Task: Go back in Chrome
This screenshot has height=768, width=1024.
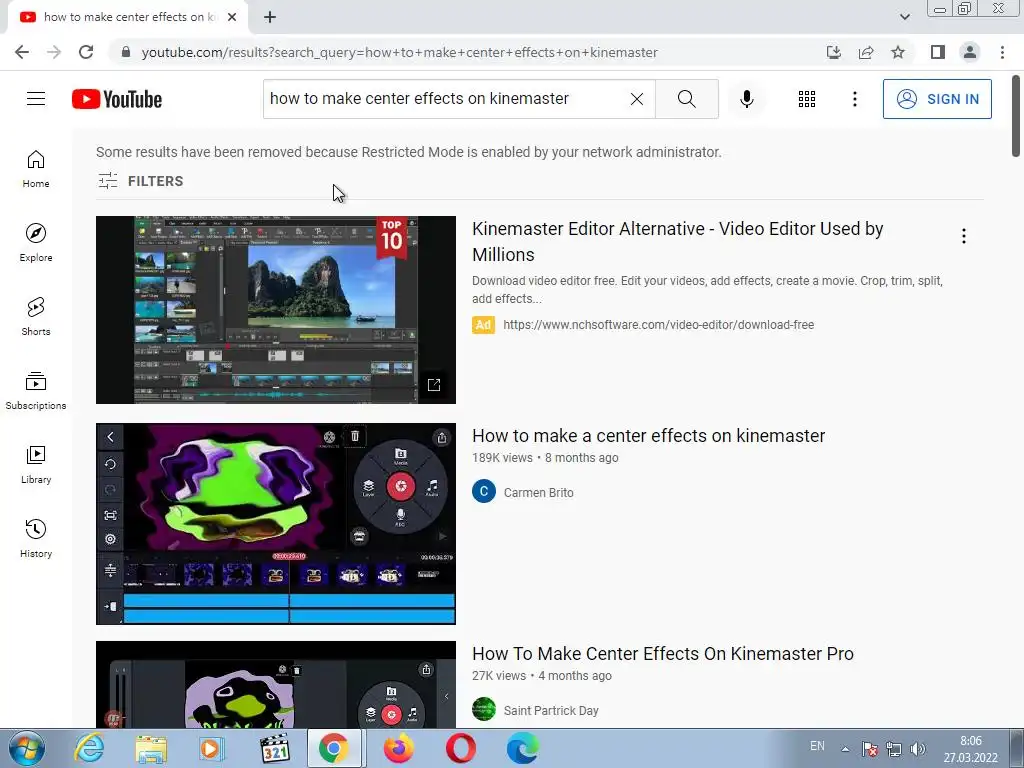Action: pyautogui.click(x=22, y=52)
